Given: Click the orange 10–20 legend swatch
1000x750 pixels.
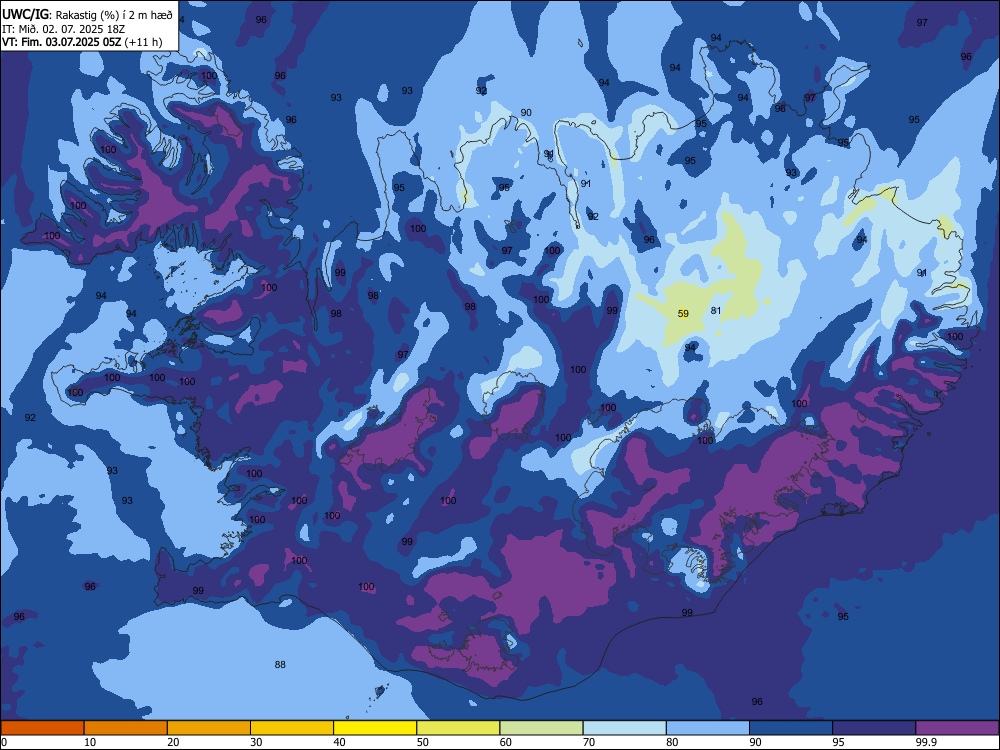Looking at the screenshot, I should (x=126, y=728).
